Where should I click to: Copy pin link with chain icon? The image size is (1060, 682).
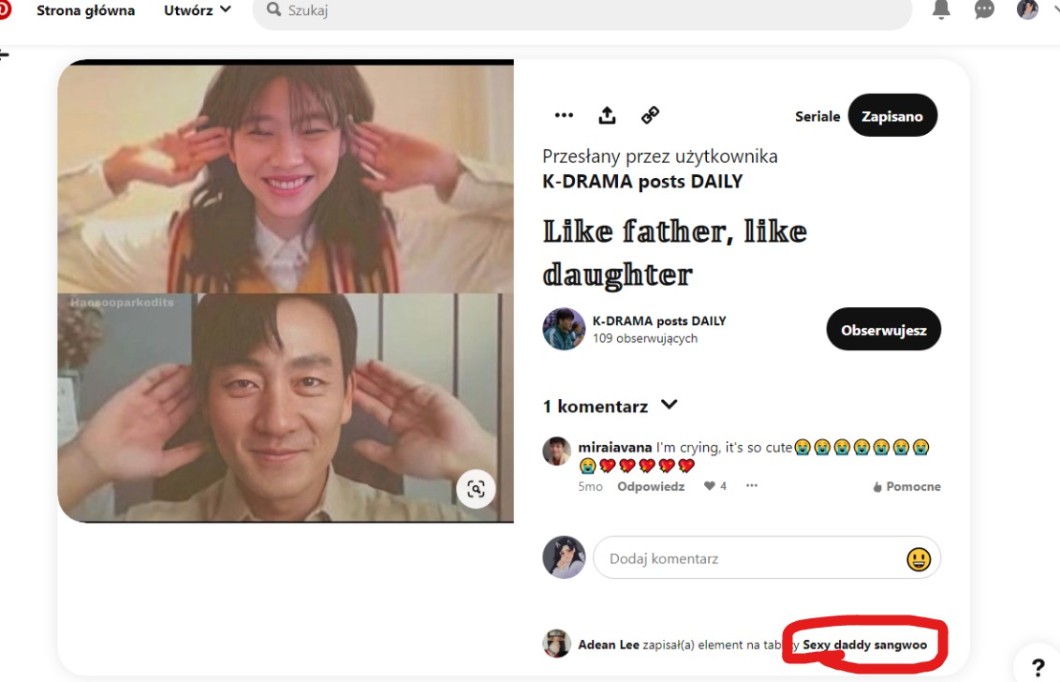(x=650, y=115)
